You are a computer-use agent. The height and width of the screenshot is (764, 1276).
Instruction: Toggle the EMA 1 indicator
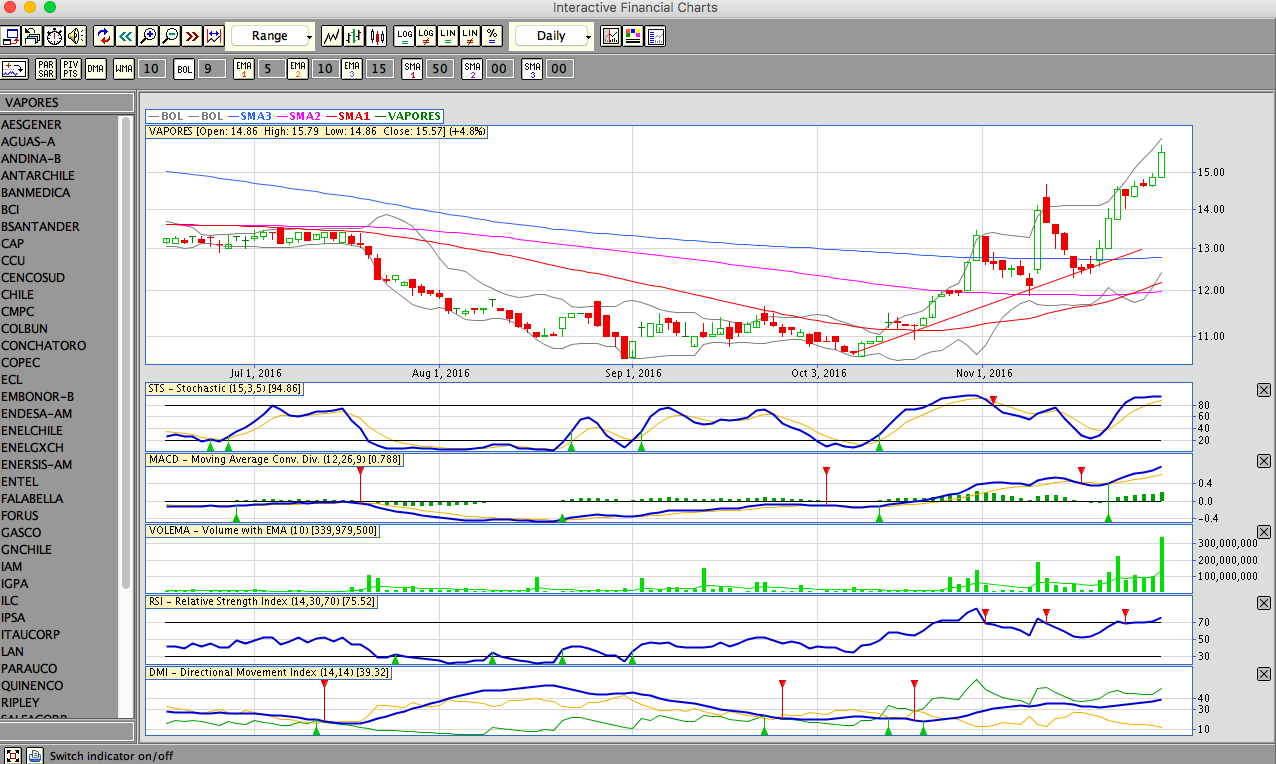[x=244, y=69]
